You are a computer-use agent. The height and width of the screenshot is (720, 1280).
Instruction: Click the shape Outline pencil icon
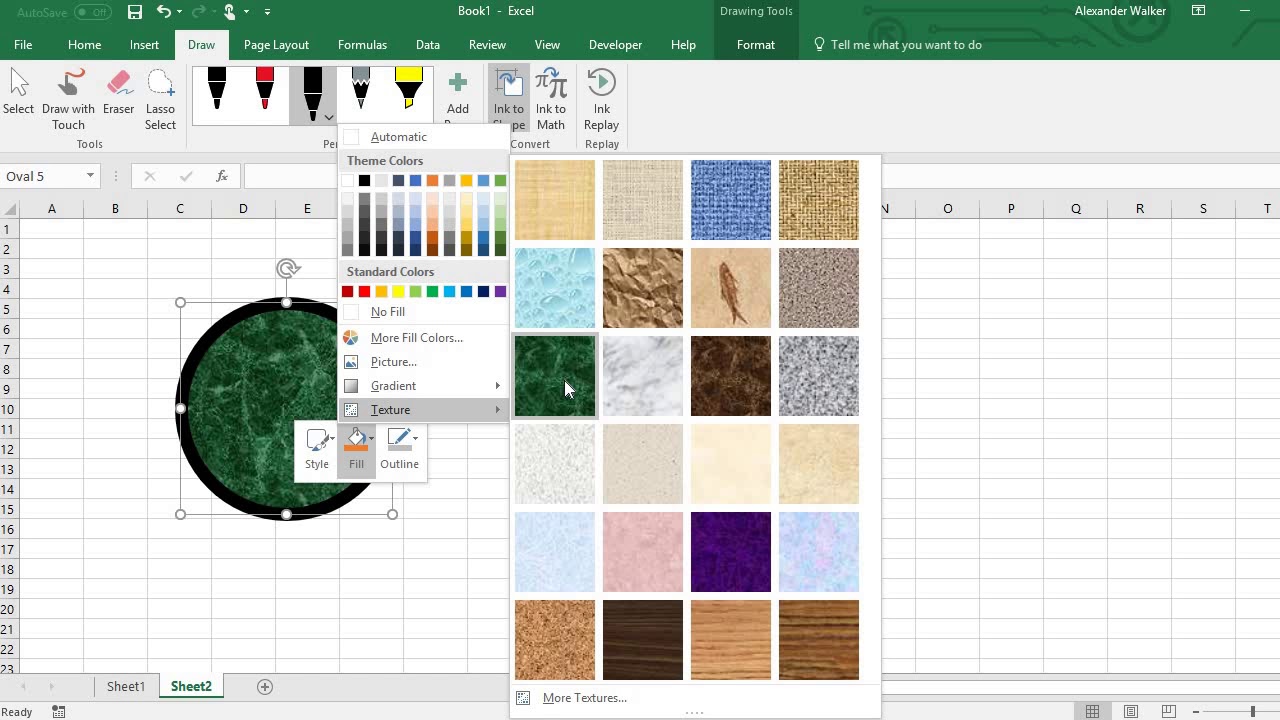tap(398, 439)
